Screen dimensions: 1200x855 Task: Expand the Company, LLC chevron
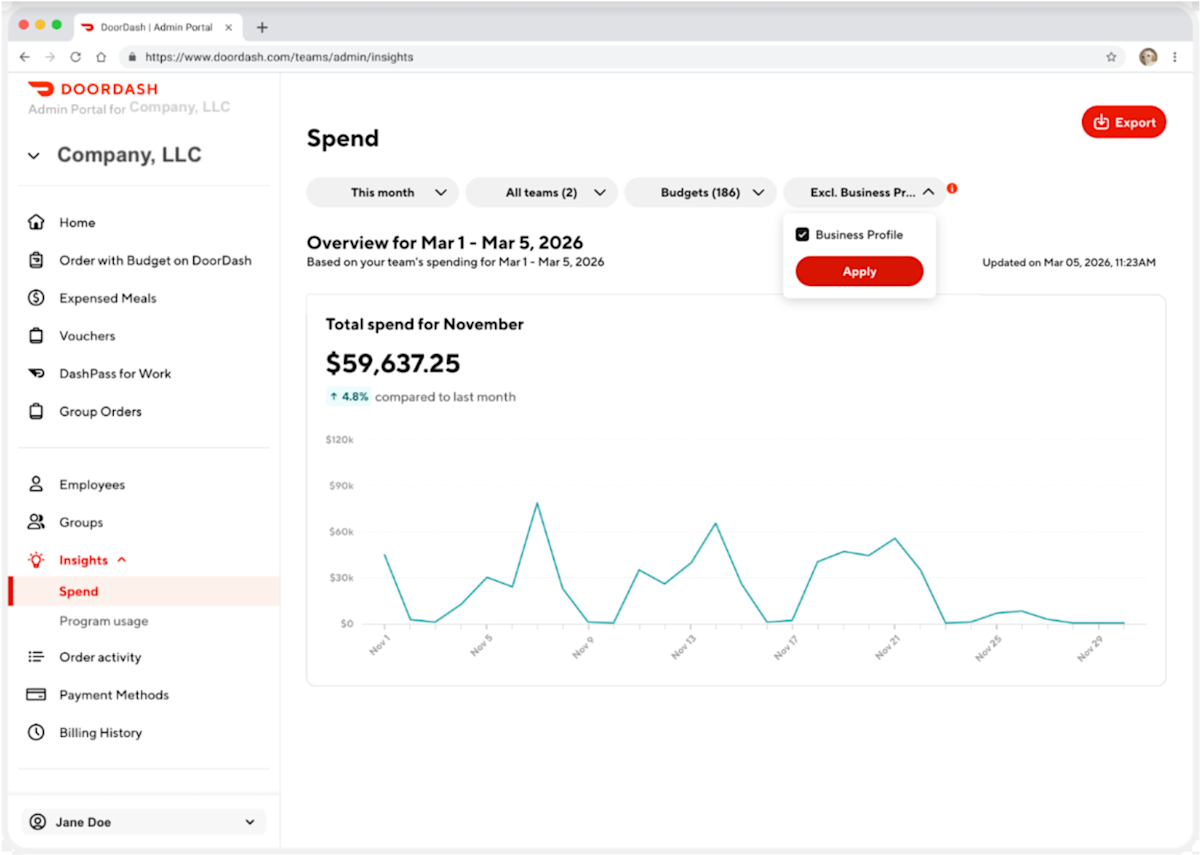(x=34, y=156)
